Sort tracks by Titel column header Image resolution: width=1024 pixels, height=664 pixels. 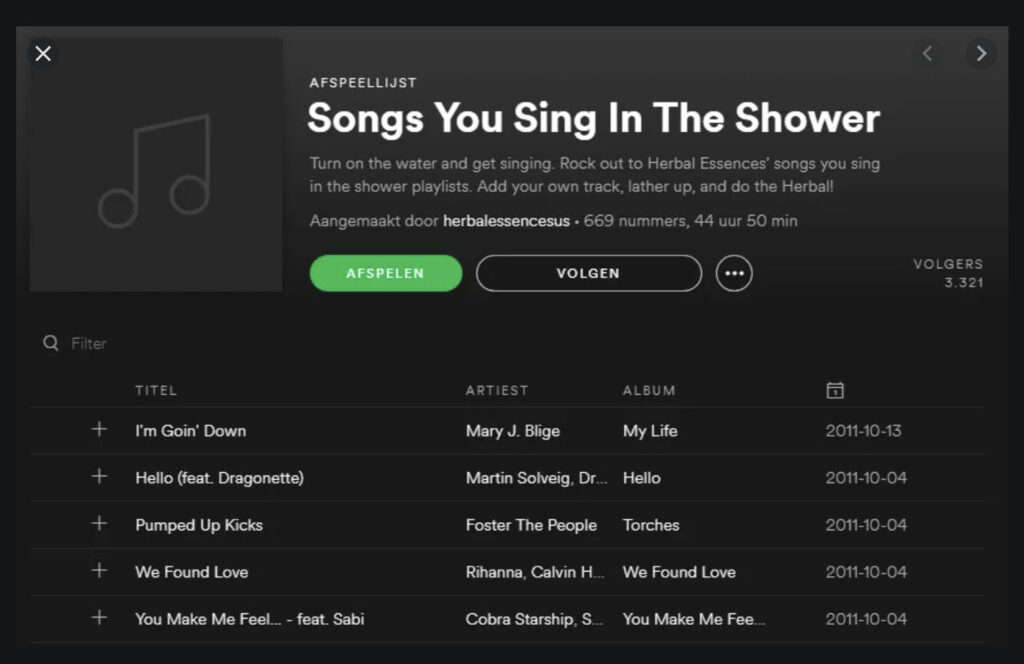pyautogui.click(x=156, y=390)
